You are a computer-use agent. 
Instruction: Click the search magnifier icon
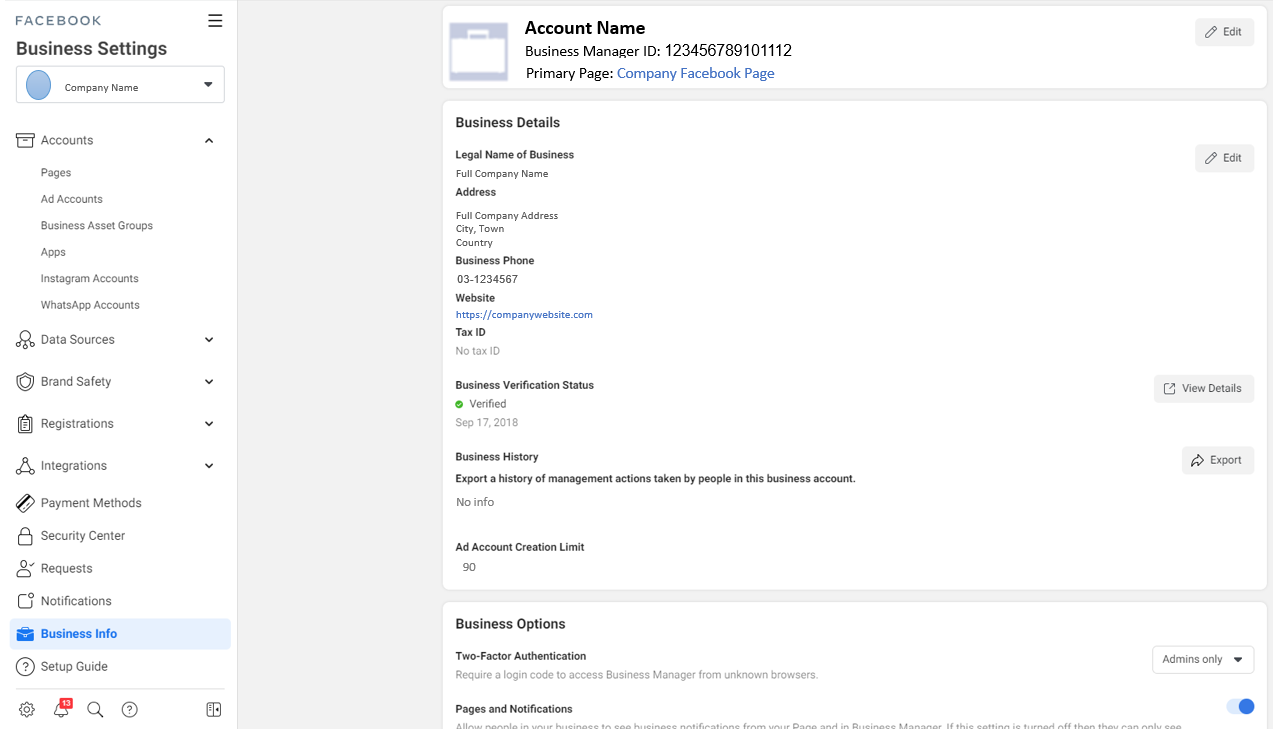95,710
